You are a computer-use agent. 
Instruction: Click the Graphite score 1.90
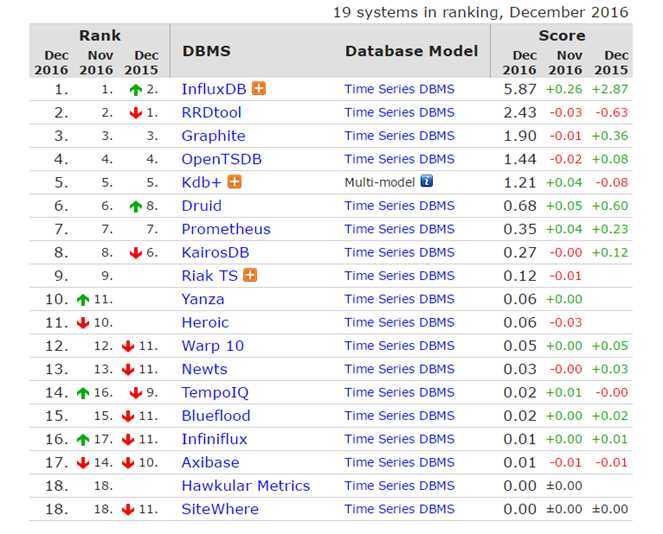(520, 136)
